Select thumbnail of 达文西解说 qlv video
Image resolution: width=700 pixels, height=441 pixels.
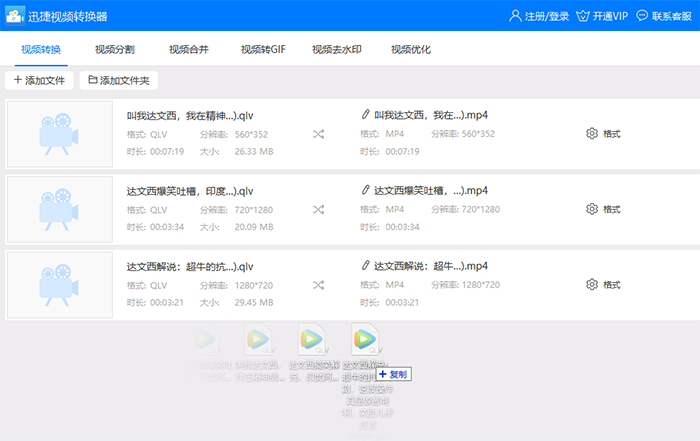[x=60, y=285]
